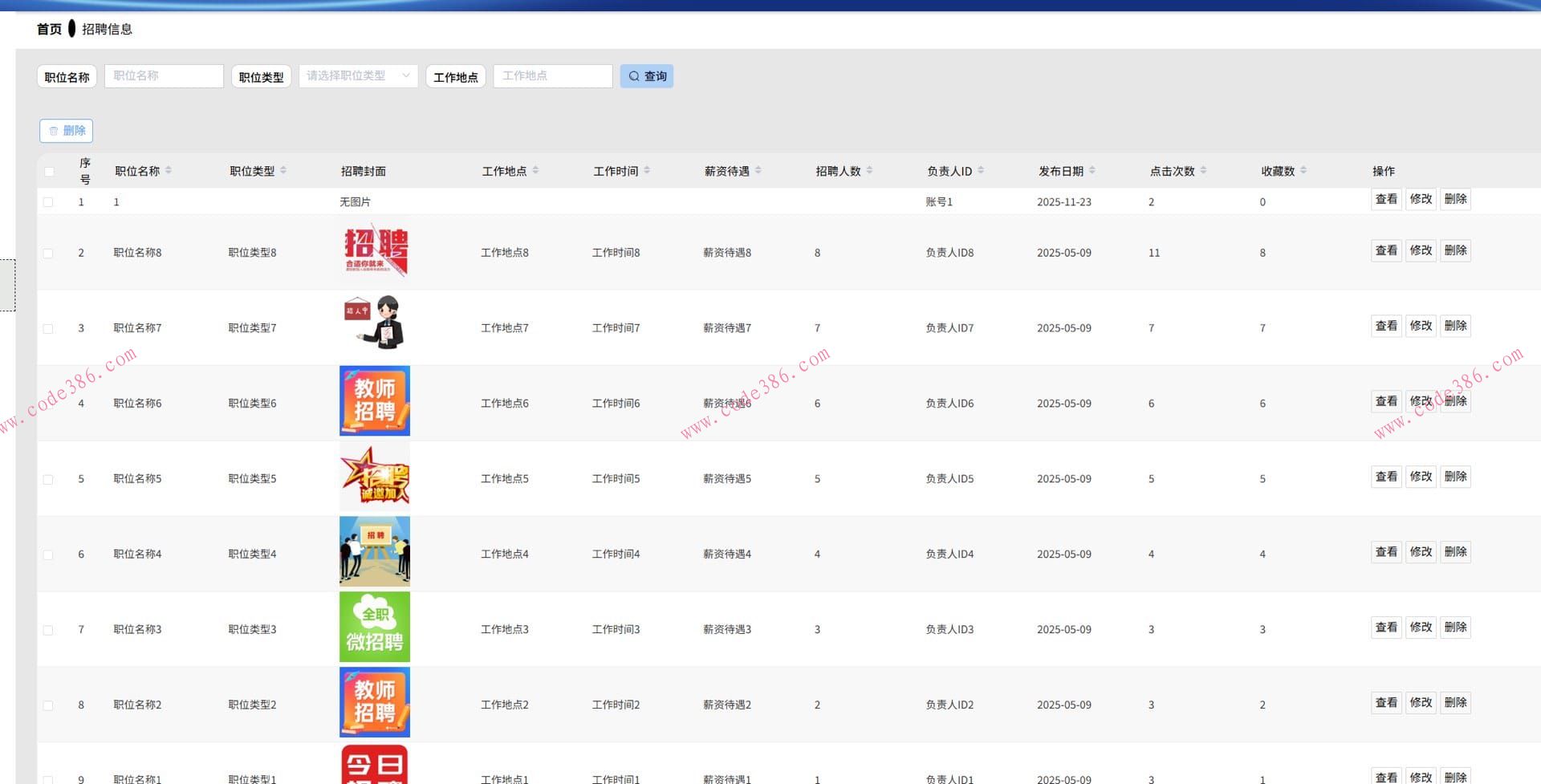Click 修改 for the 职位名称7 row
1541x784 pixels.
coord(1421,326)
